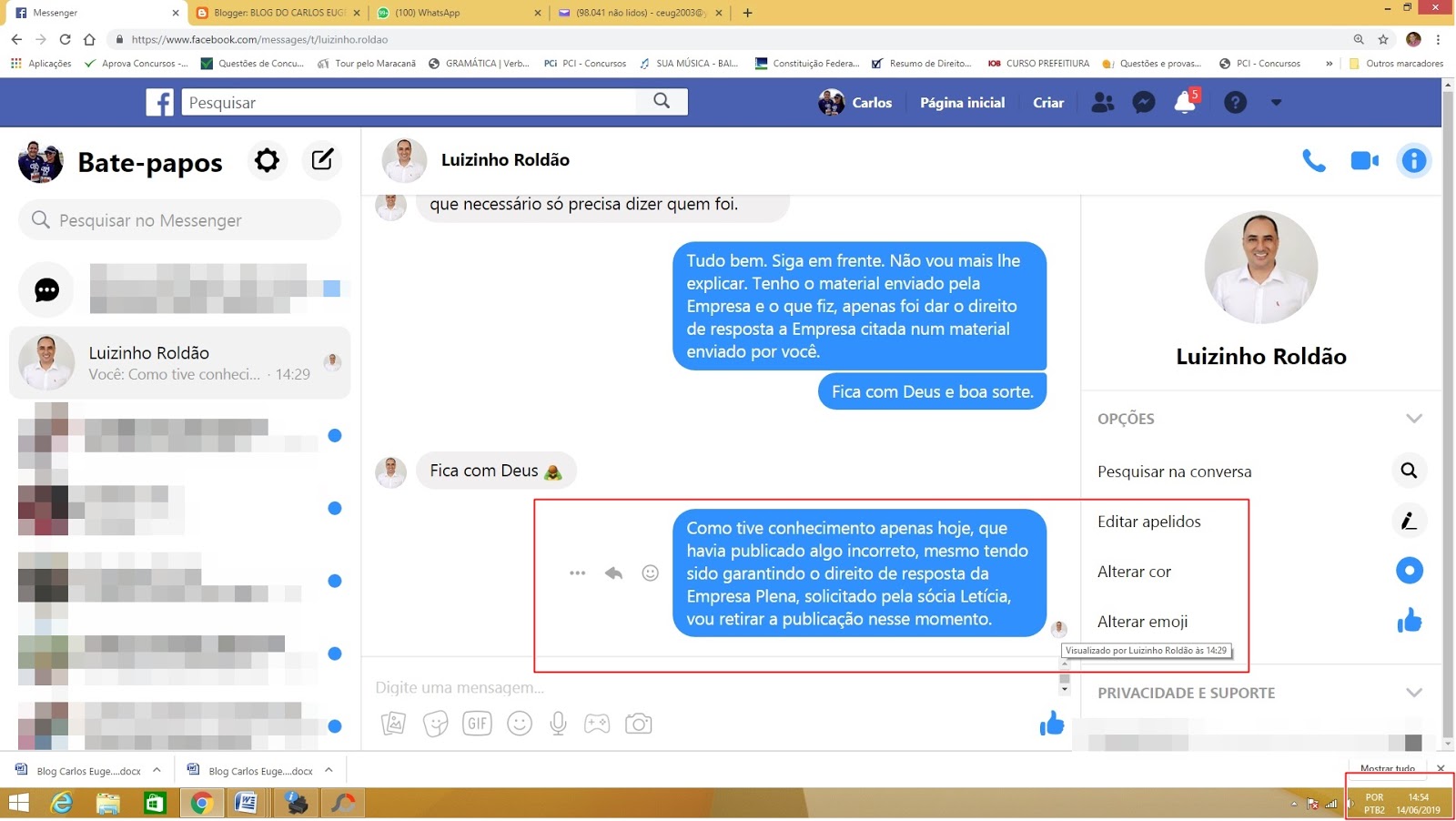Open the chat color picker circle

tap(1409, 572)
